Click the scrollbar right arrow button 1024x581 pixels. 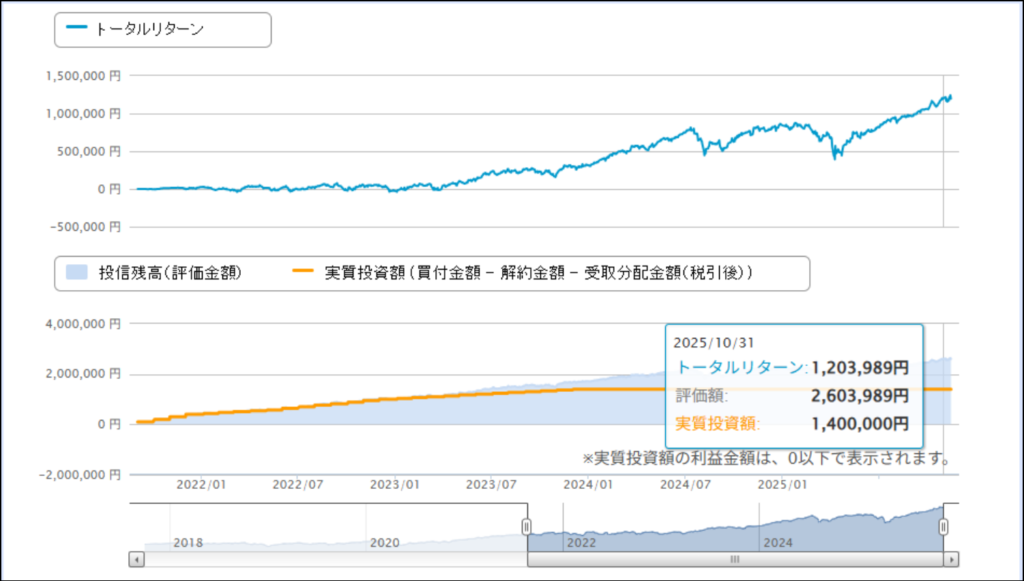click(952, 560)
